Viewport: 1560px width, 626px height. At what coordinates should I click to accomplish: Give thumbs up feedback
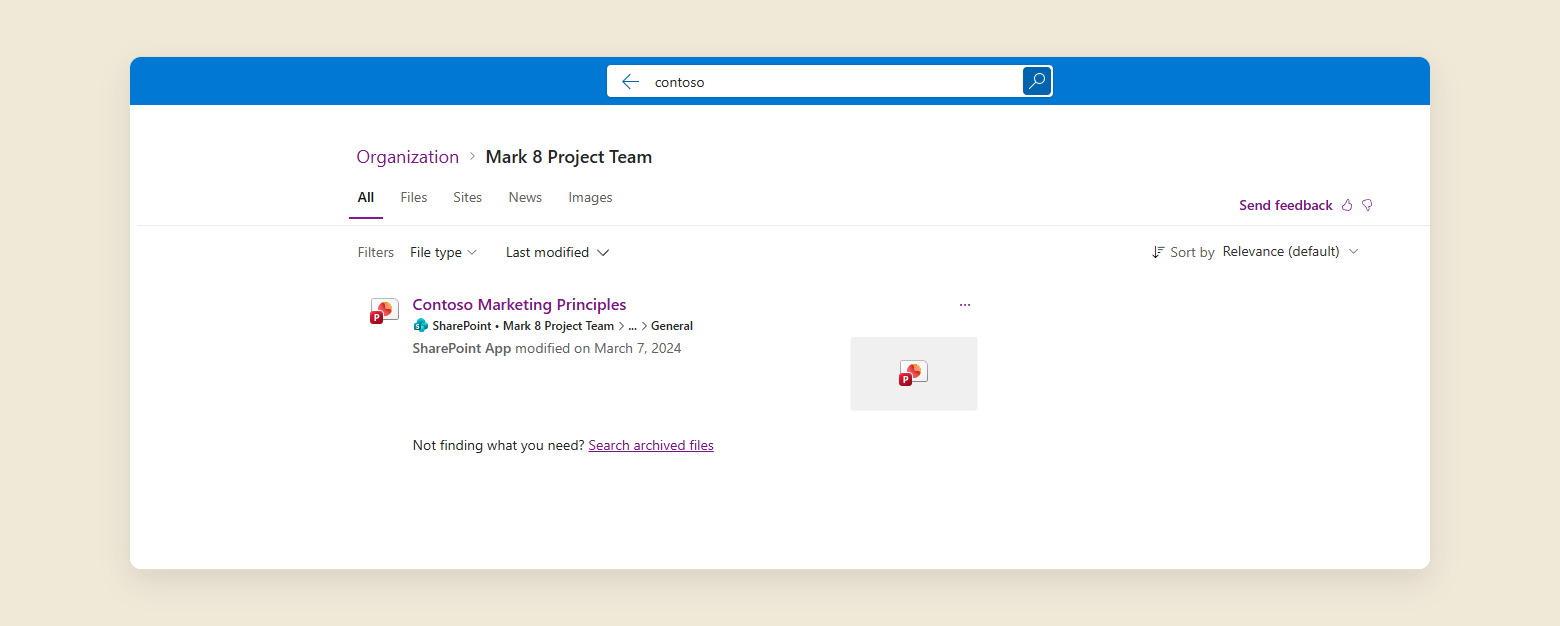pyautogui.click(x=1347, y=205)
